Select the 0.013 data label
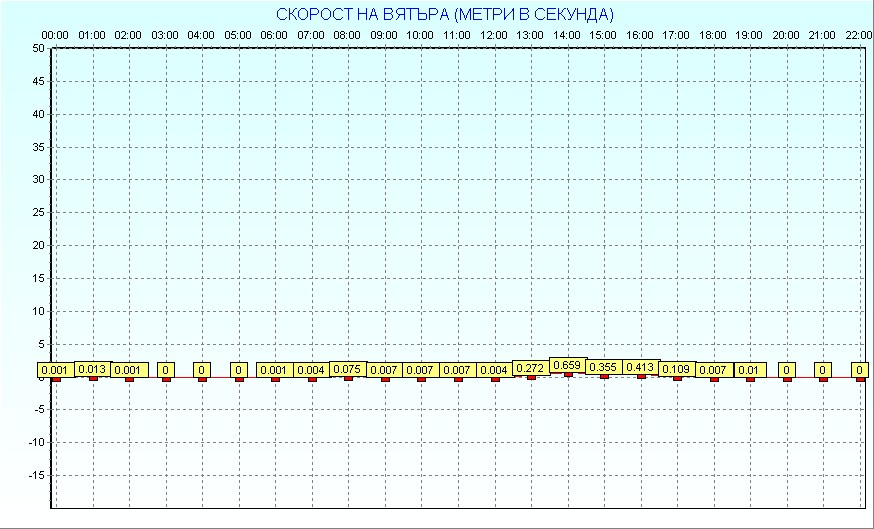Screen dimensions: 874x529 (92, 369)
